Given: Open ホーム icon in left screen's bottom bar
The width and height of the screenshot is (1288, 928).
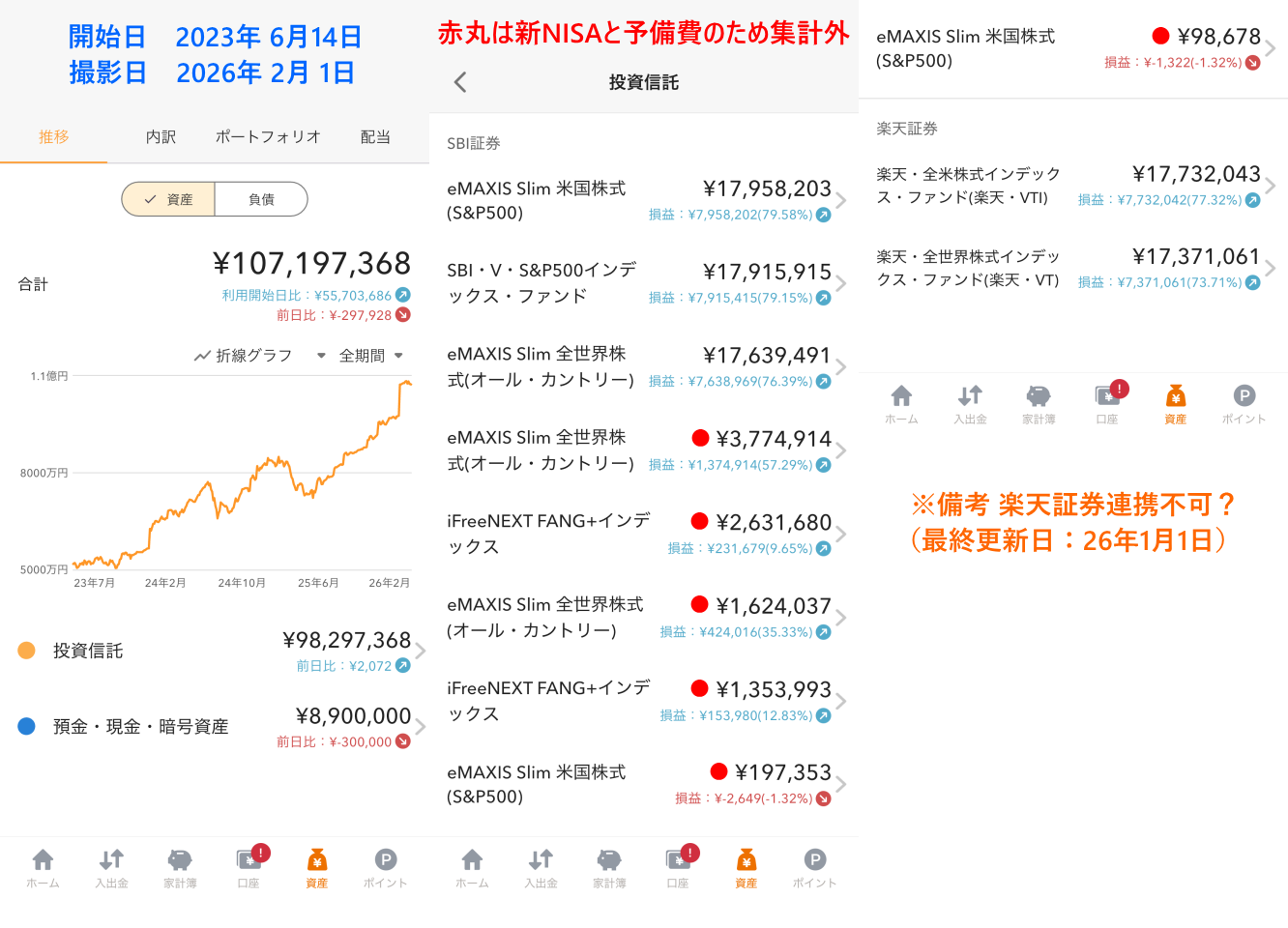Looking at the screenshot, I should (x=43, y=867).
